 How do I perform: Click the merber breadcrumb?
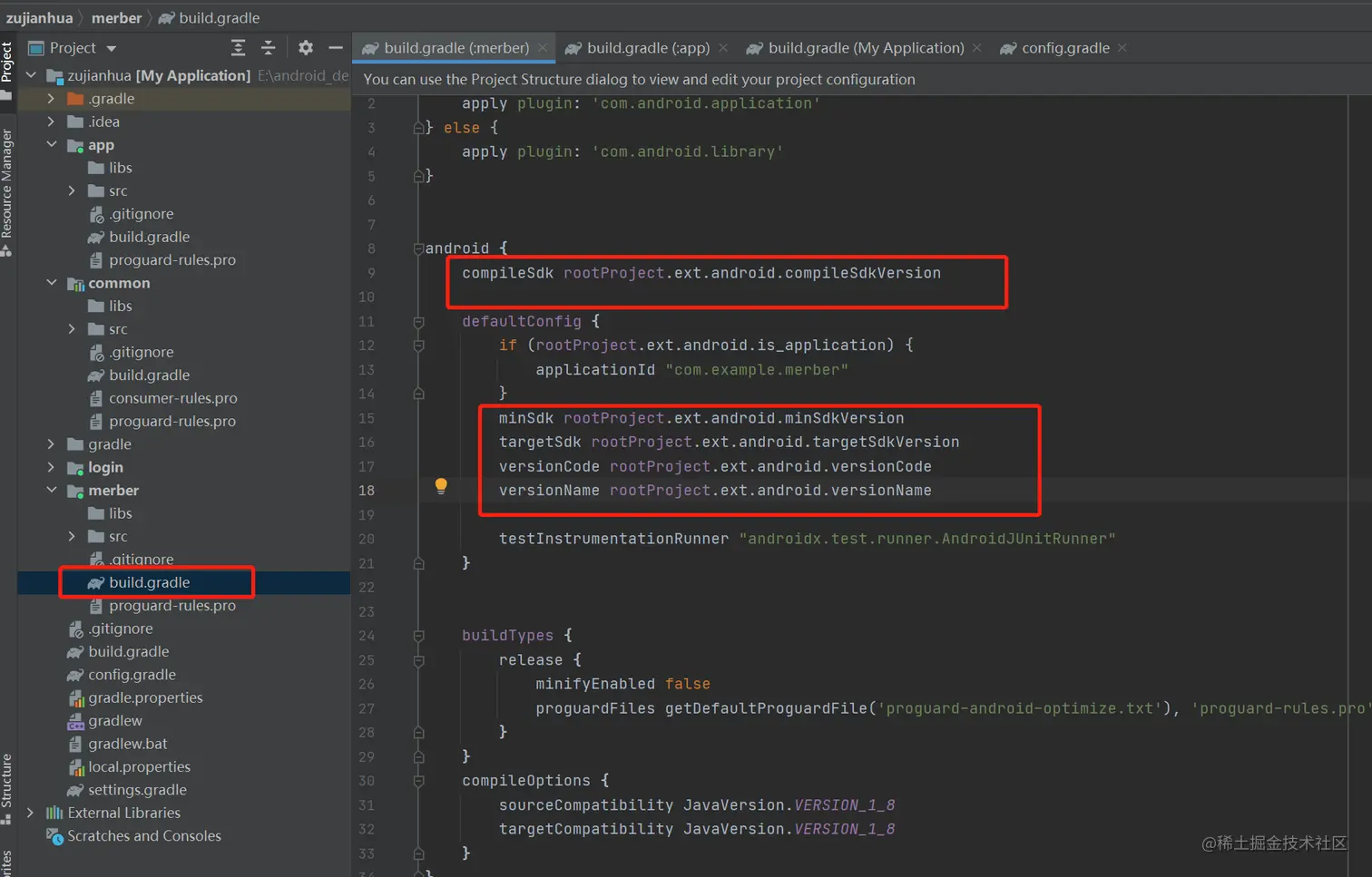point(116,18)
